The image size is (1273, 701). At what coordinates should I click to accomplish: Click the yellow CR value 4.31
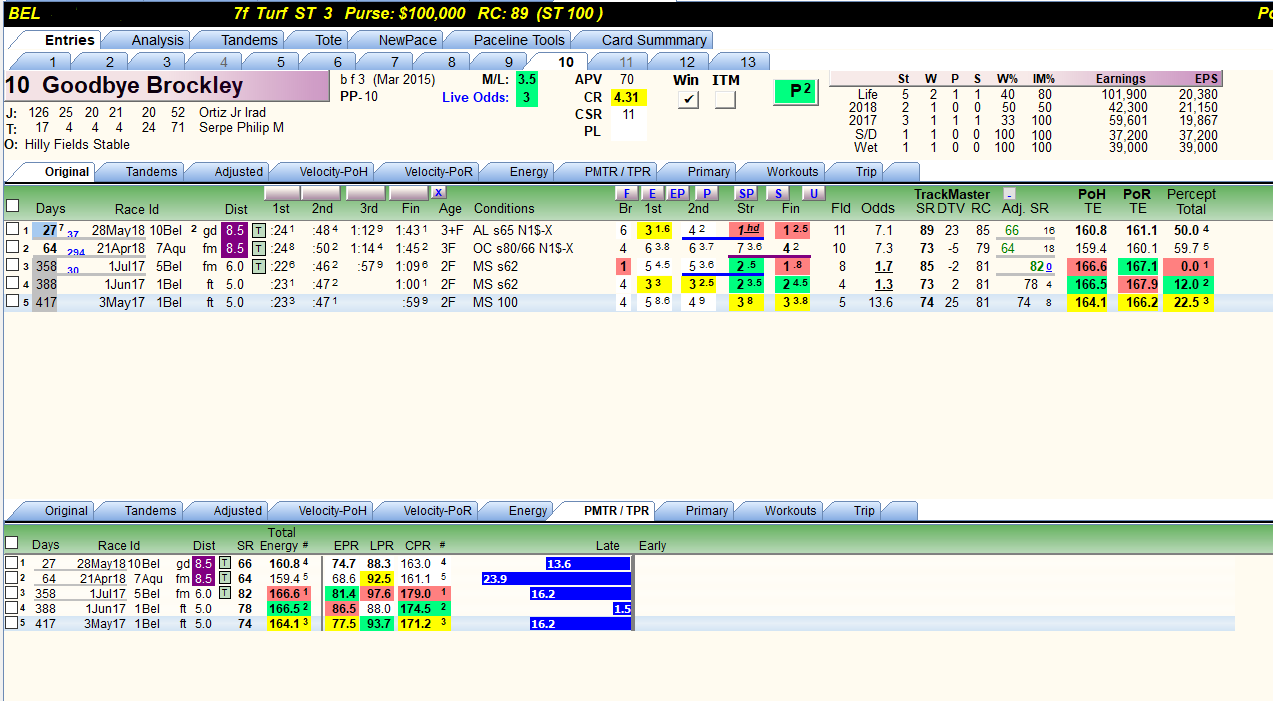630,97
